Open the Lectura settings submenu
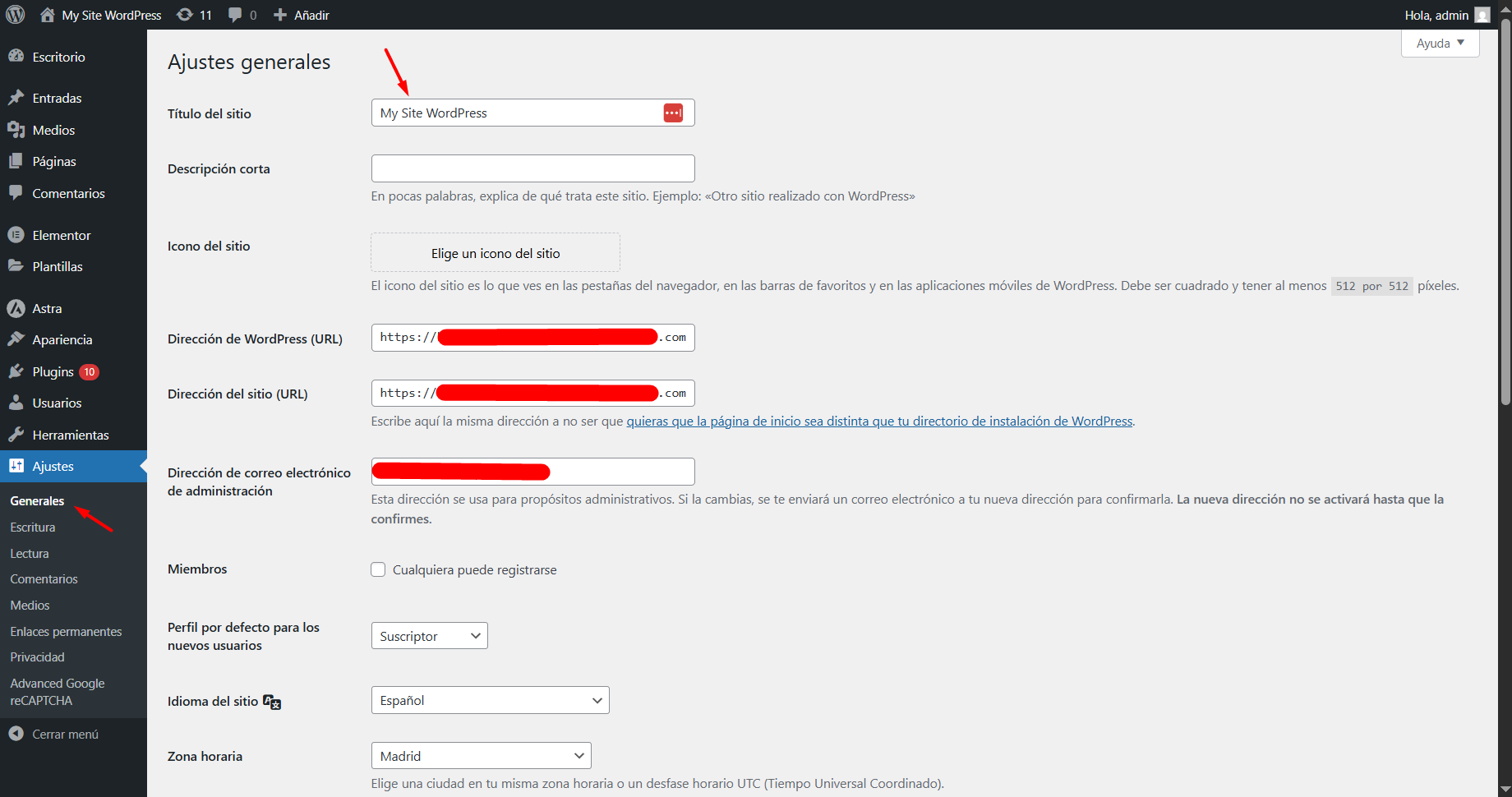This screenshot has width=1512, height=797. (30, 553)
